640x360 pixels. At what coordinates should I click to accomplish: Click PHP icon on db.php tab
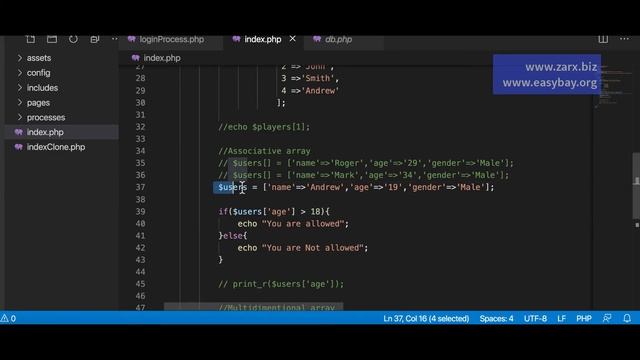tap(317, 39)
